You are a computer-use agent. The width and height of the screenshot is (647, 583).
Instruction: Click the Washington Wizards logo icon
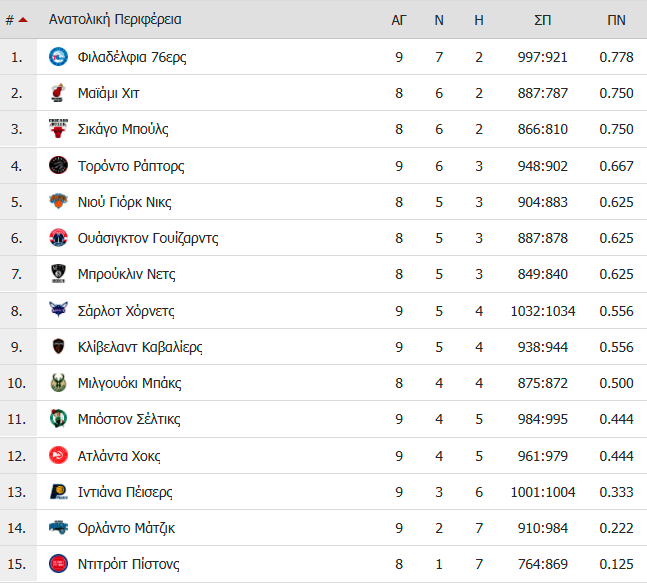point(58,238)
